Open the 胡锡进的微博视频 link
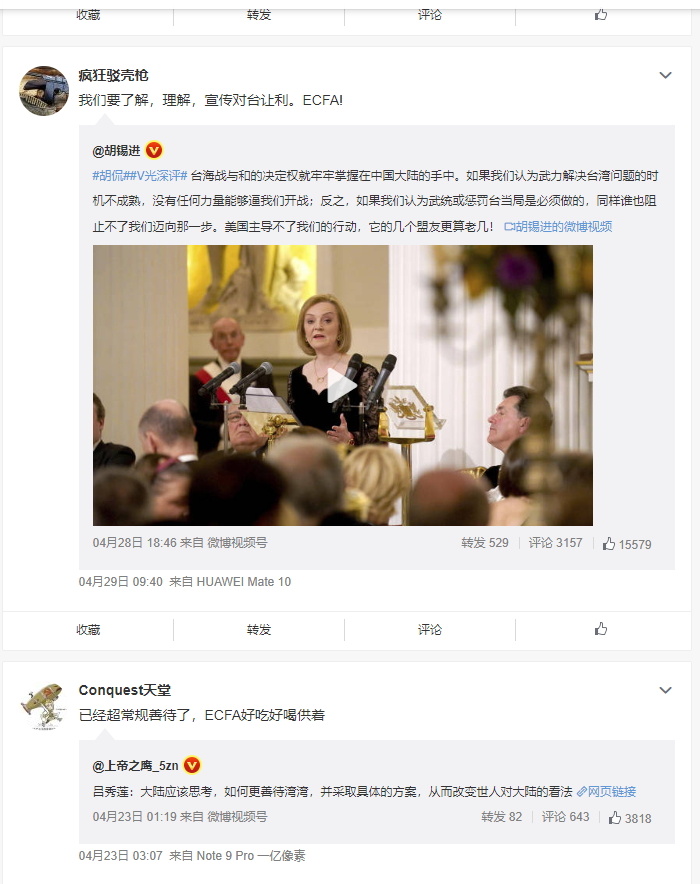This screenshot has width=700, height=884. pyautogui.click(x=558, y=226)
